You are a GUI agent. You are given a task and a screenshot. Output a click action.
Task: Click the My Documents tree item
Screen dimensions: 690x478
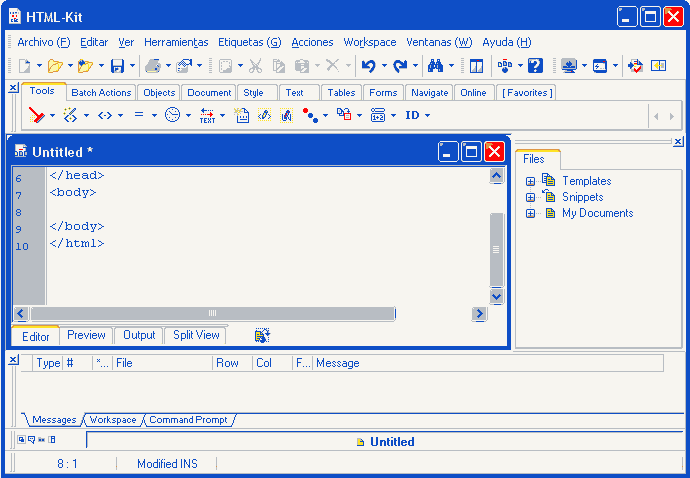click(x=597, y=213)
